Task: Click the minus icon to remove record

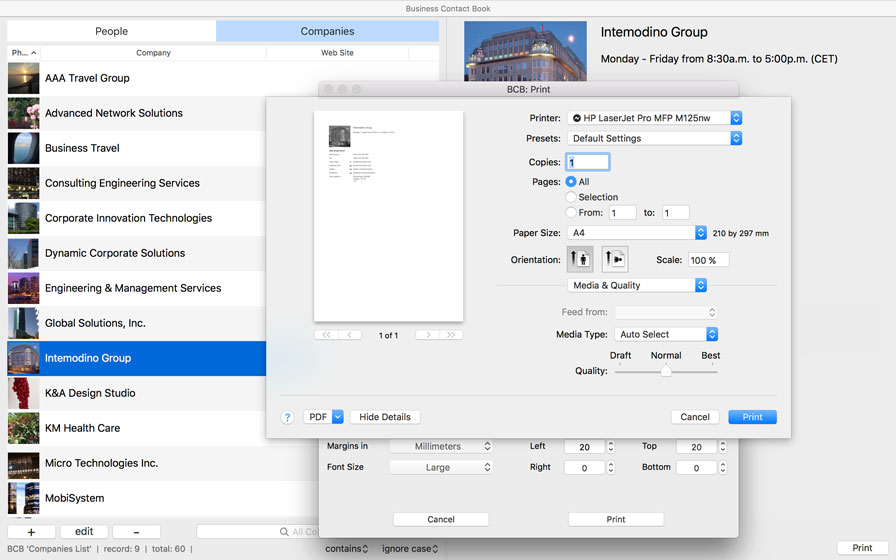Action: 136,532
